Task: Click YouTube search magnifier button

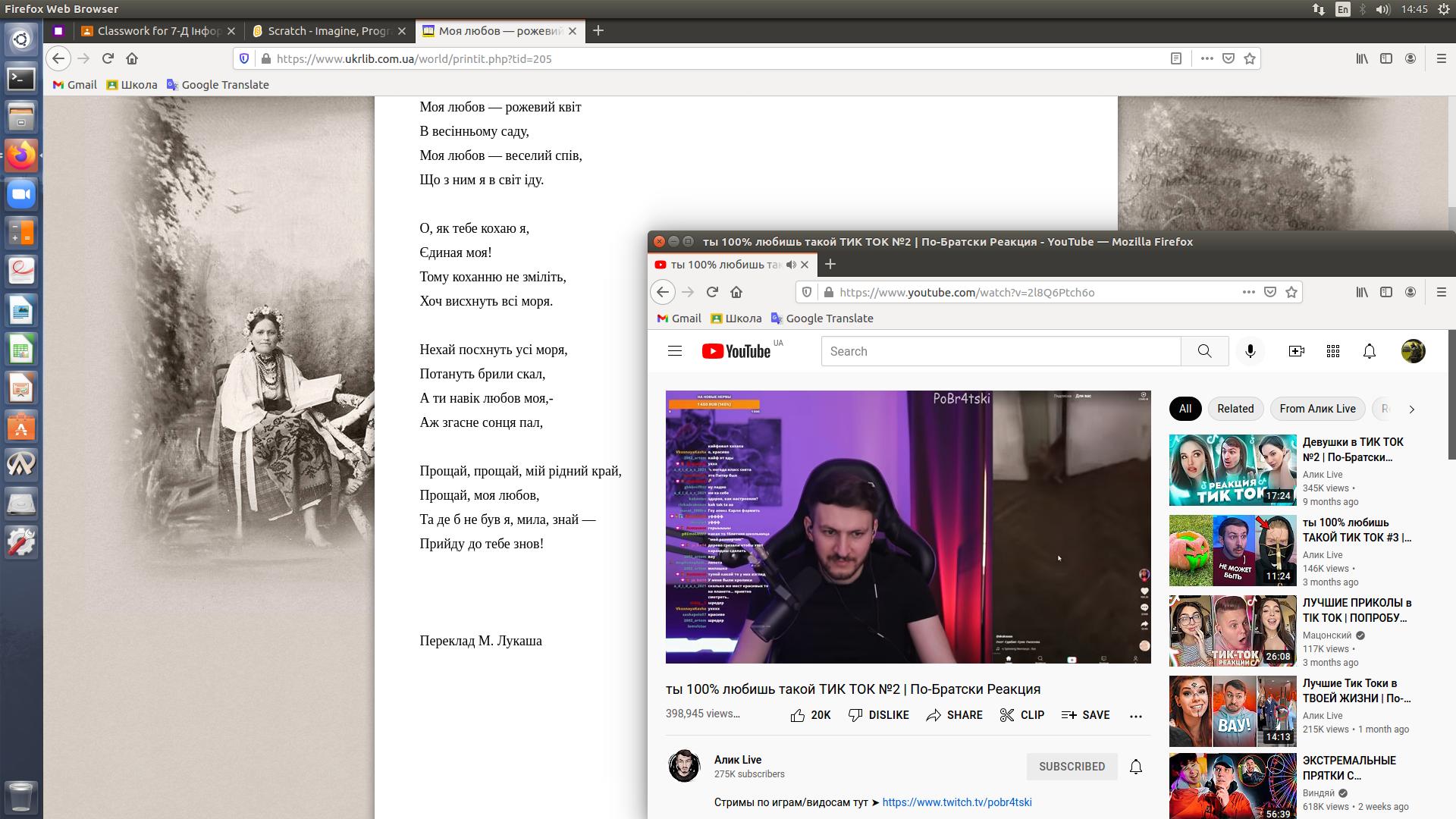Action: [x=1204, y=351]
